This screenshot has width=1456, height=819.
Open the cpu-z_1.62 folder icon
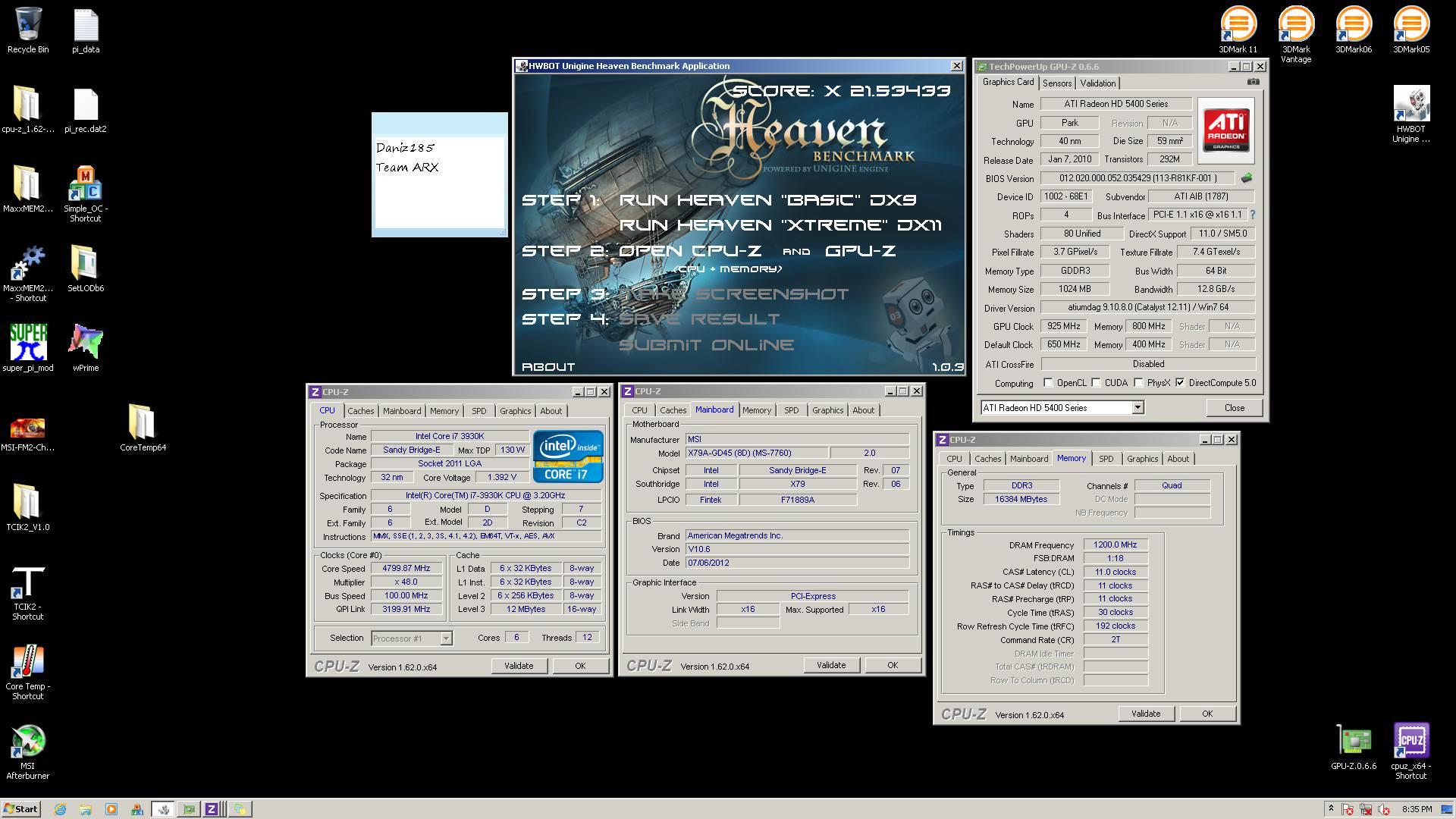coord(28,110)
